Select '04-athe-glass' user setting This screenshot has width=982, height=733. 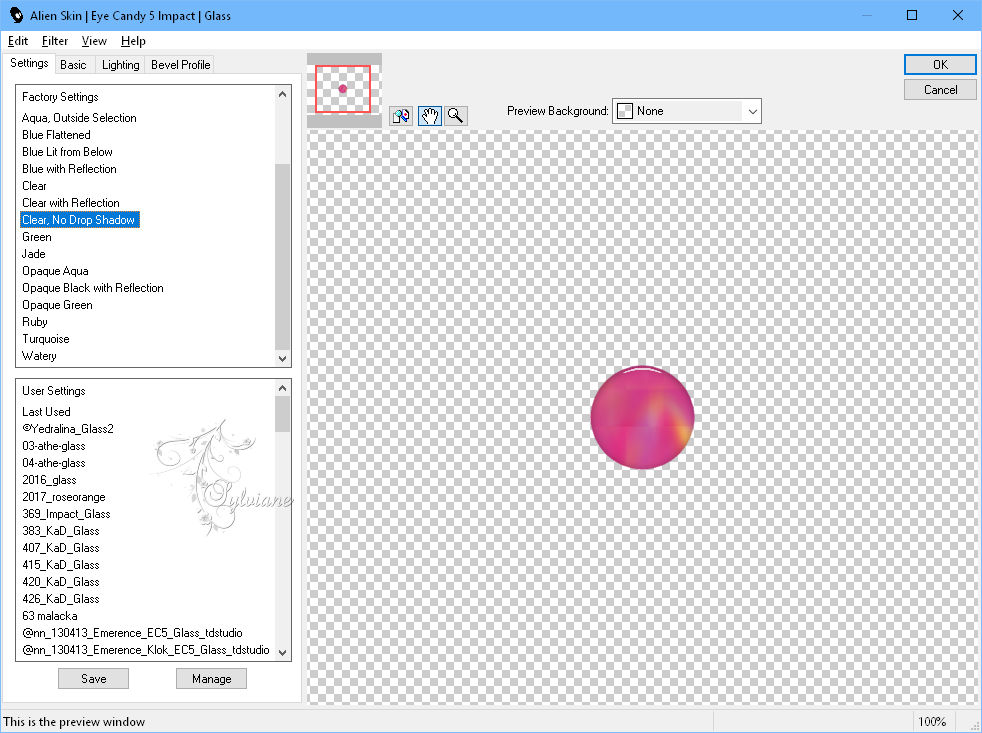54,462
